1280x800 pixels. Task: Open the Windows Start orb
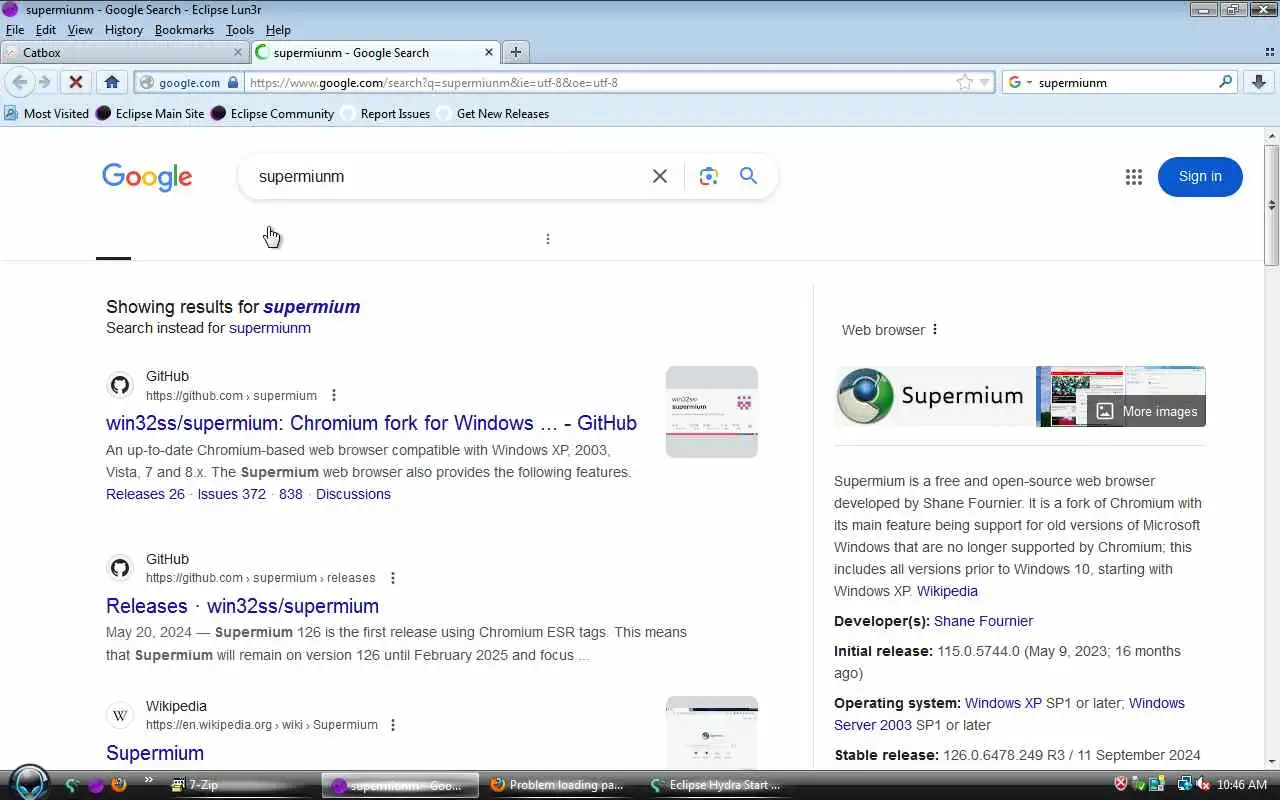coord(30,783)
